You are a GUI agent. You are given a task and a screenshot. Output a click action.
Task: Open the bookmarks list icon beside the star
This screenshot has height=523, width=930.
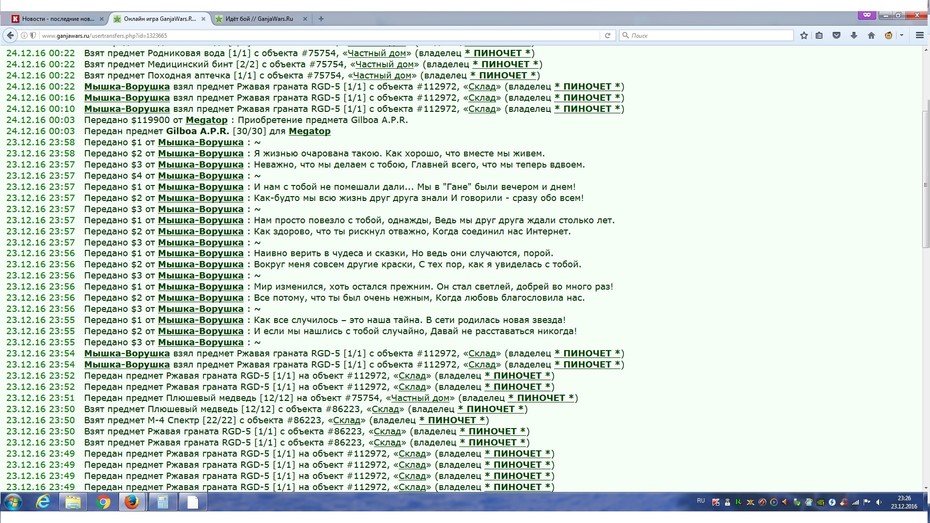[x=819, y=36]
